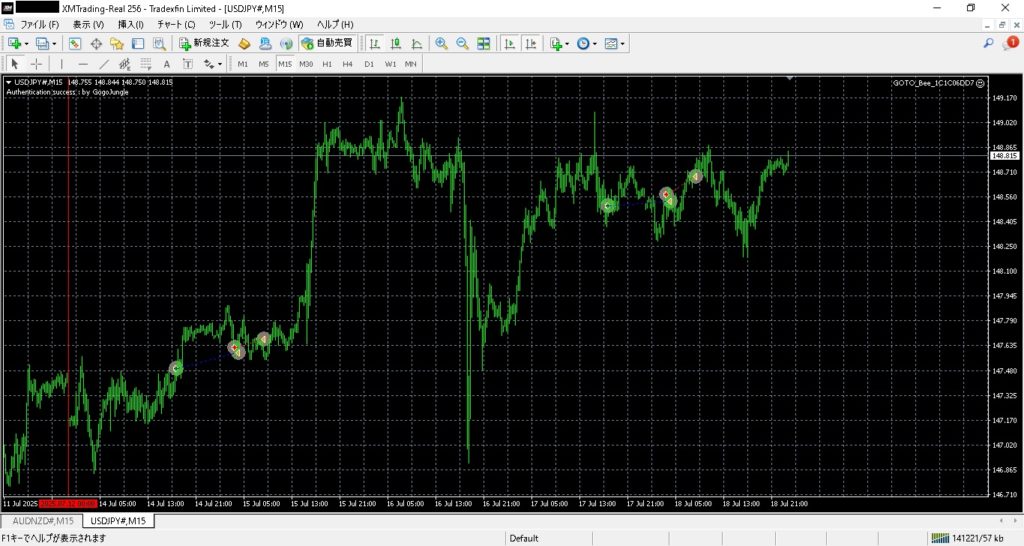This screenshot has width=1024, height=546.
Task: Open the Periodicity clock dropdown
Action: coord(586,43)
